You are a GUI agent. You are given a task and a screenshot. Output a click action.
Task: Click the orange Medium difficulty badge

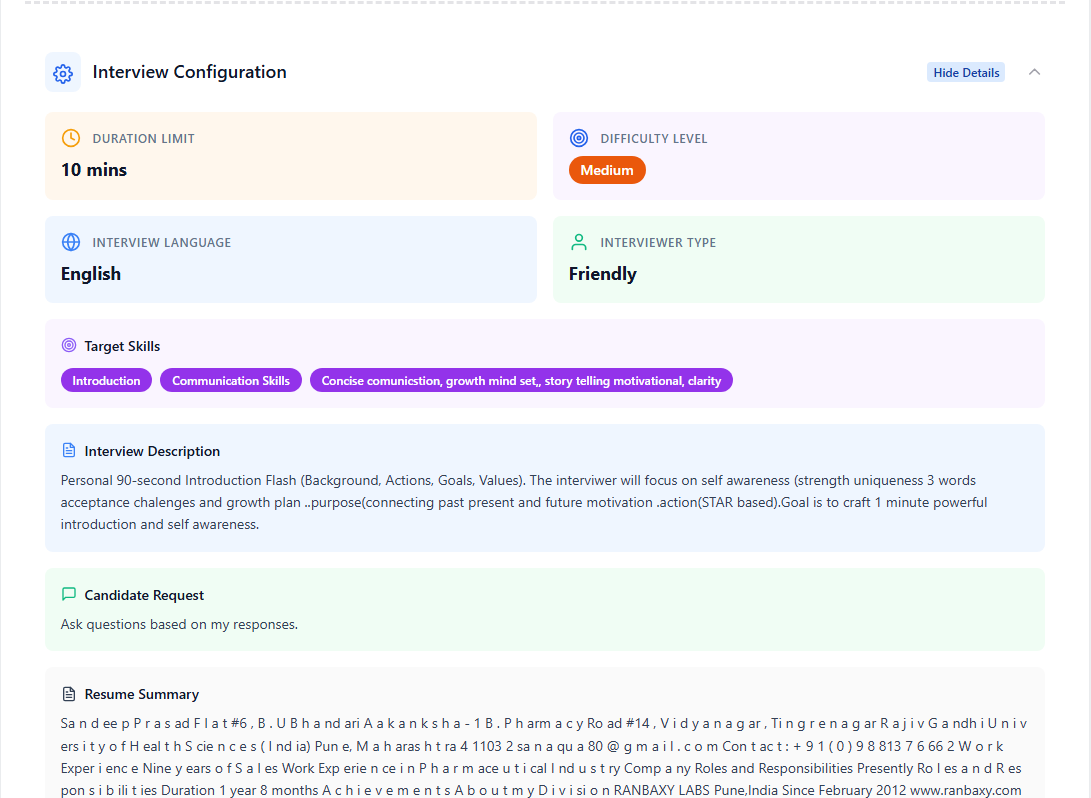607,170
